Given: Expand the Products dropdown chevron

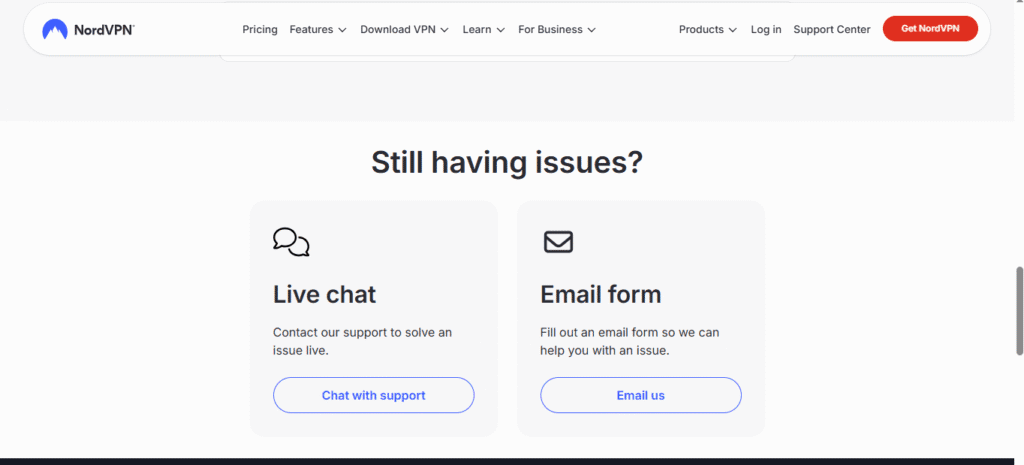Looking at the screenshot, I should (x=733, y=30).
